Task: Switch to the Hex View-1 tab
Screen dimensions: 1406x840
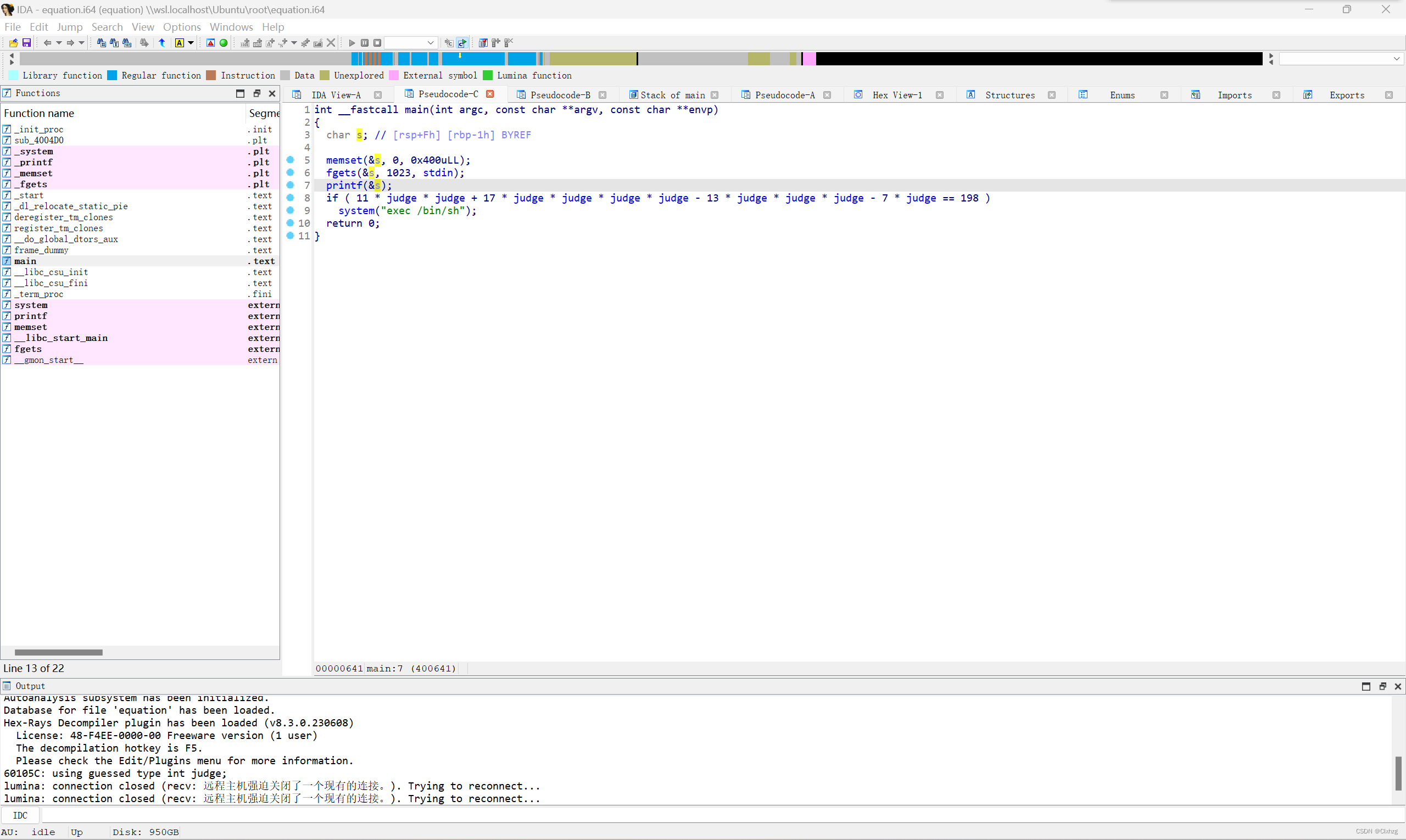Action: click(897, 95)
